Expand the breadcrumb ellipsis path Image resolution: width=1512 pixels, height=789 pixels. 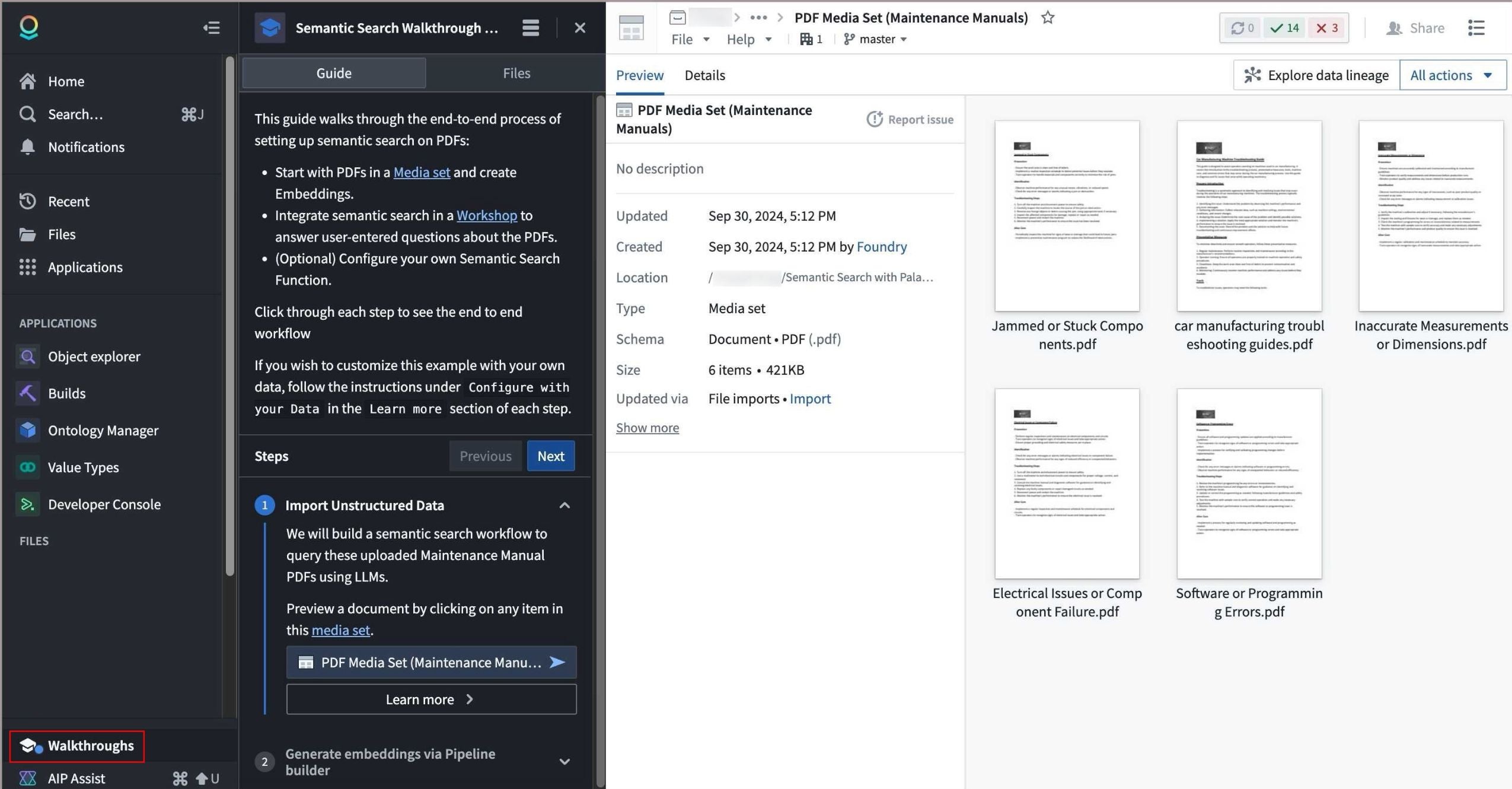(x=758, y=17)
